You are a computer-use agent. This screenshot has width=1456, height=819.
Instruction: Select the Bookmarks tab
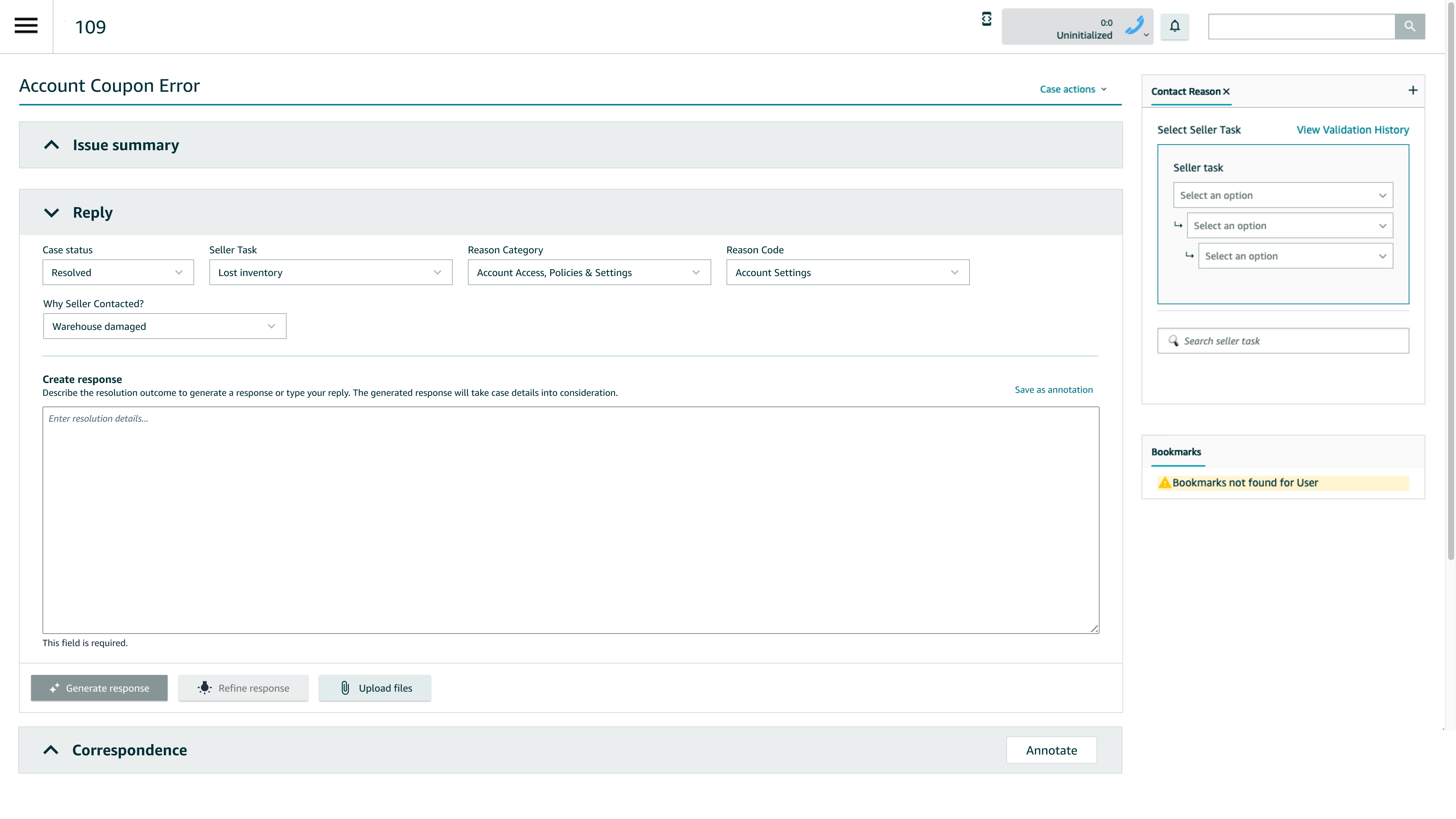coord(1176,452)
